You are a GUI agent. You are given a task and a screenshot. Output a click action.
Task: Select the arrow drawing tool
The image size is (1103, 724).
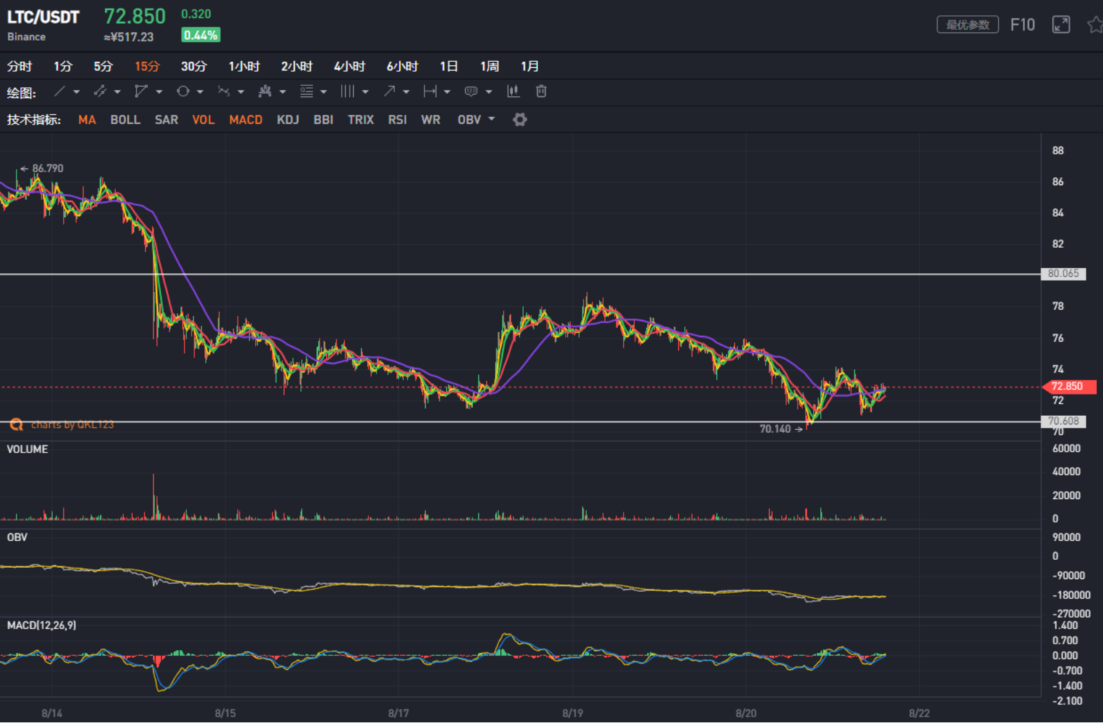click(x=389, y=91)
